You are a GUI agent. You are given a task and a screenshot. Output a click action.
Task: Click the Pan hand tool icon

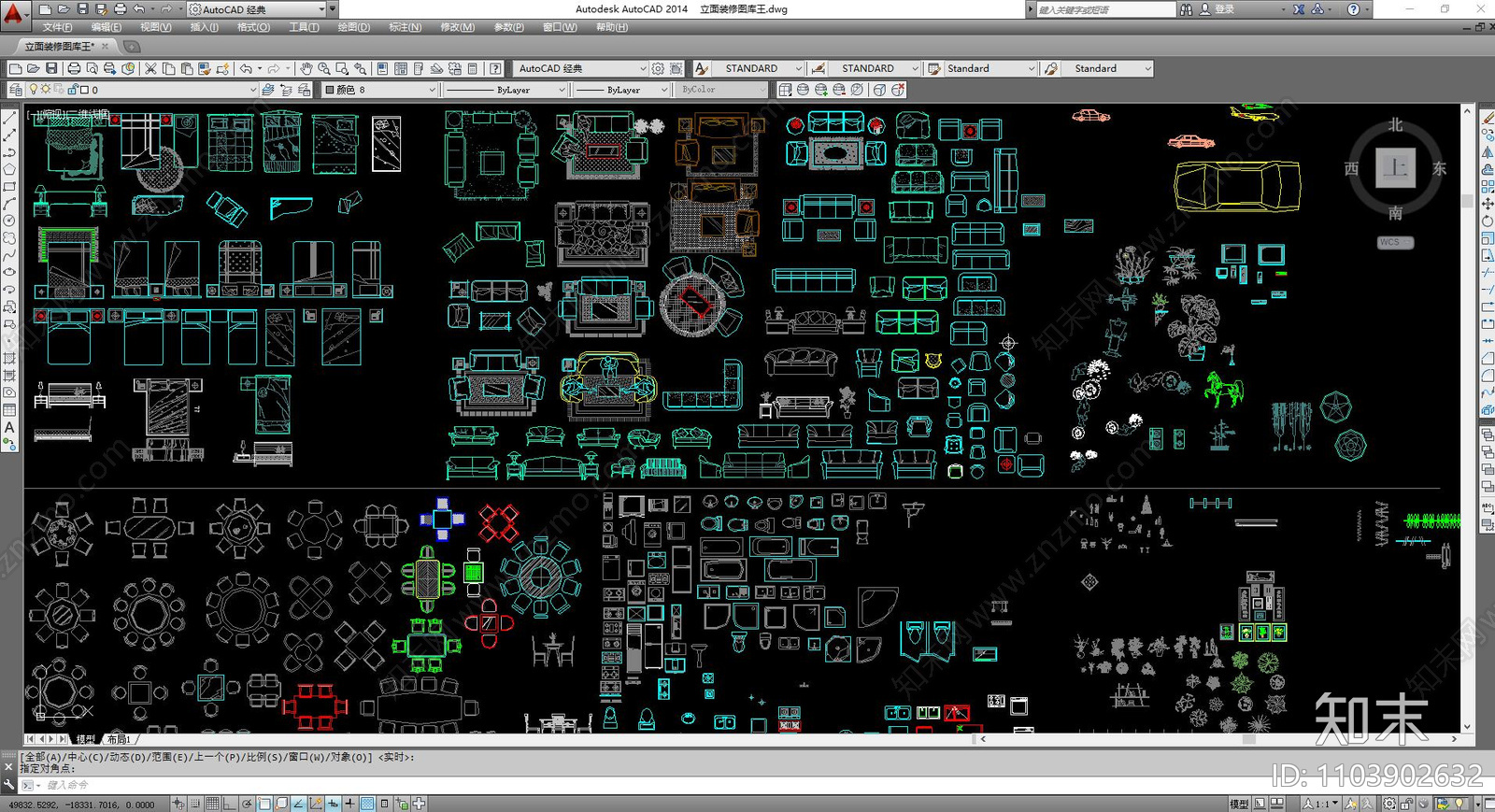(306, 69)
